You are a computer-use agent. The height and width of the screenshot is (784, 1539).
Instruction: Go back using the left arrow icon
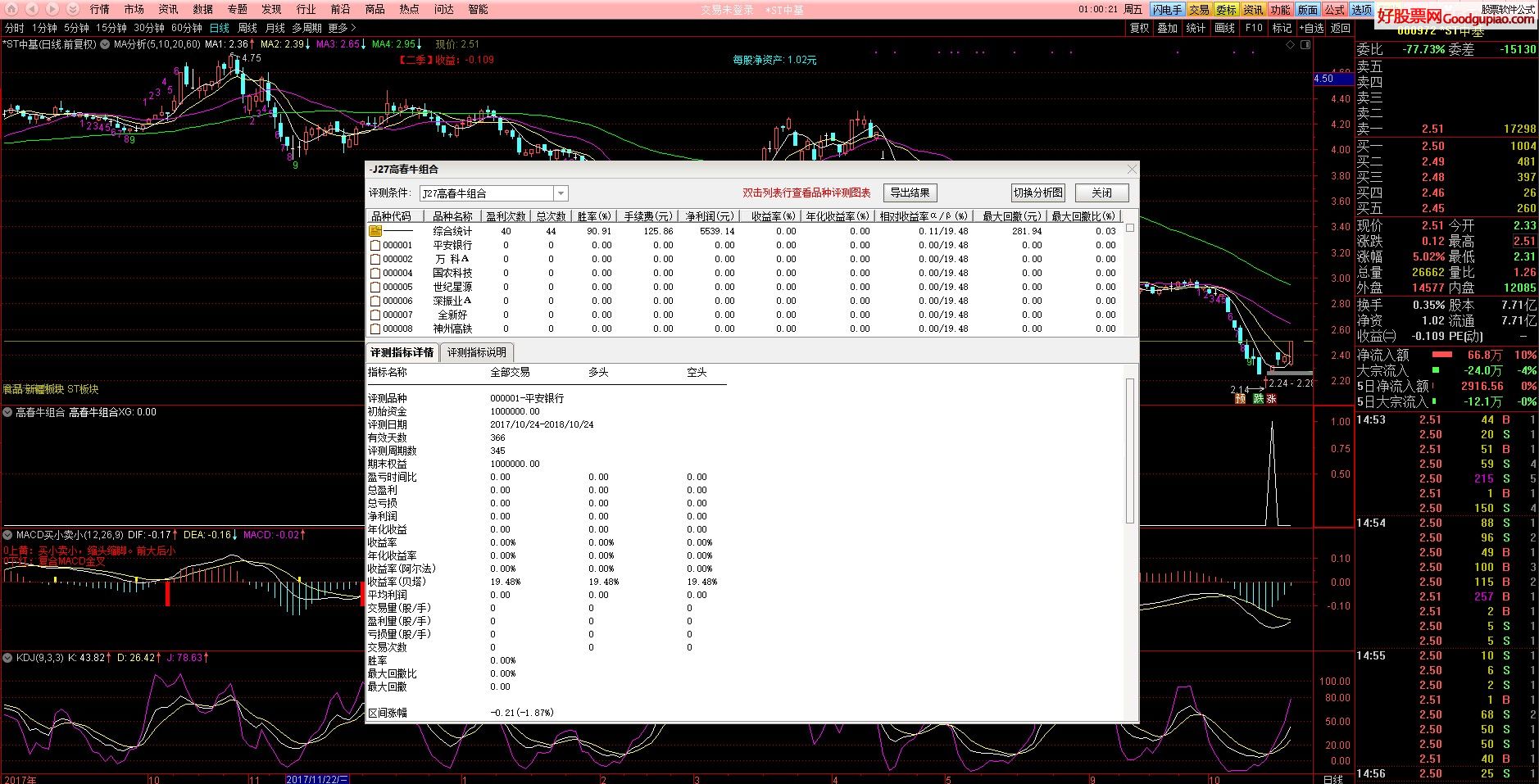(31, 9)
